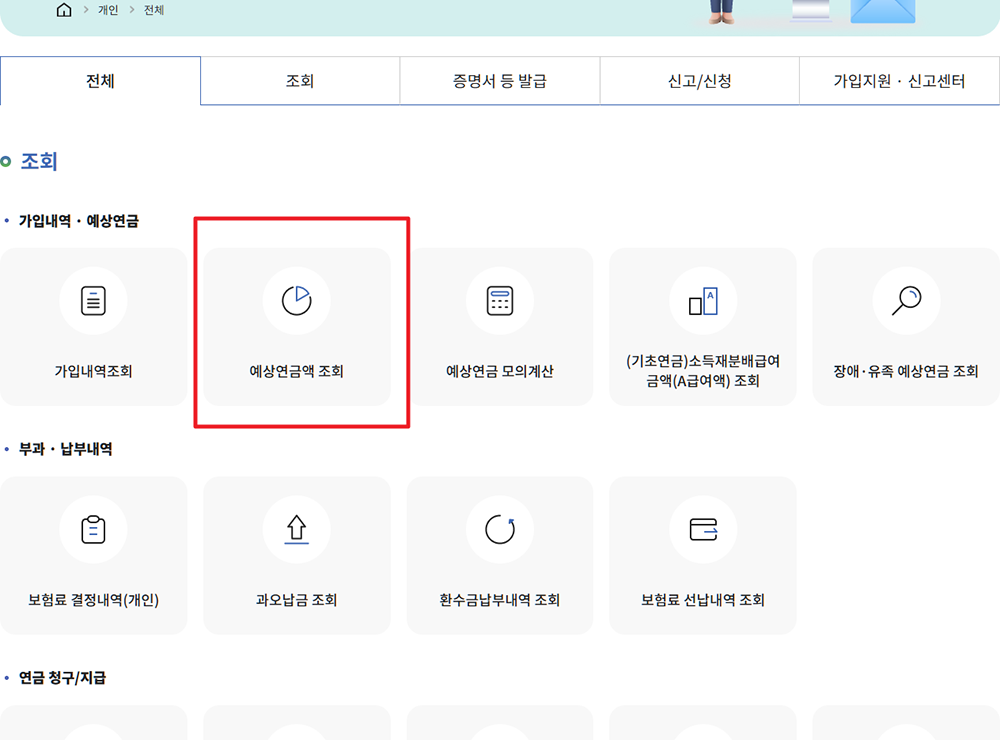Screen dimensions: 1000x740
Task: Select the 신고/신청 tab
Action: 699,80
